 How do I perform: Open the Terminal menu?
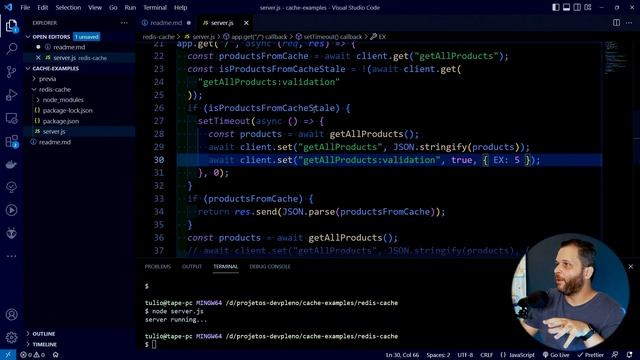[x=155, y=7]
